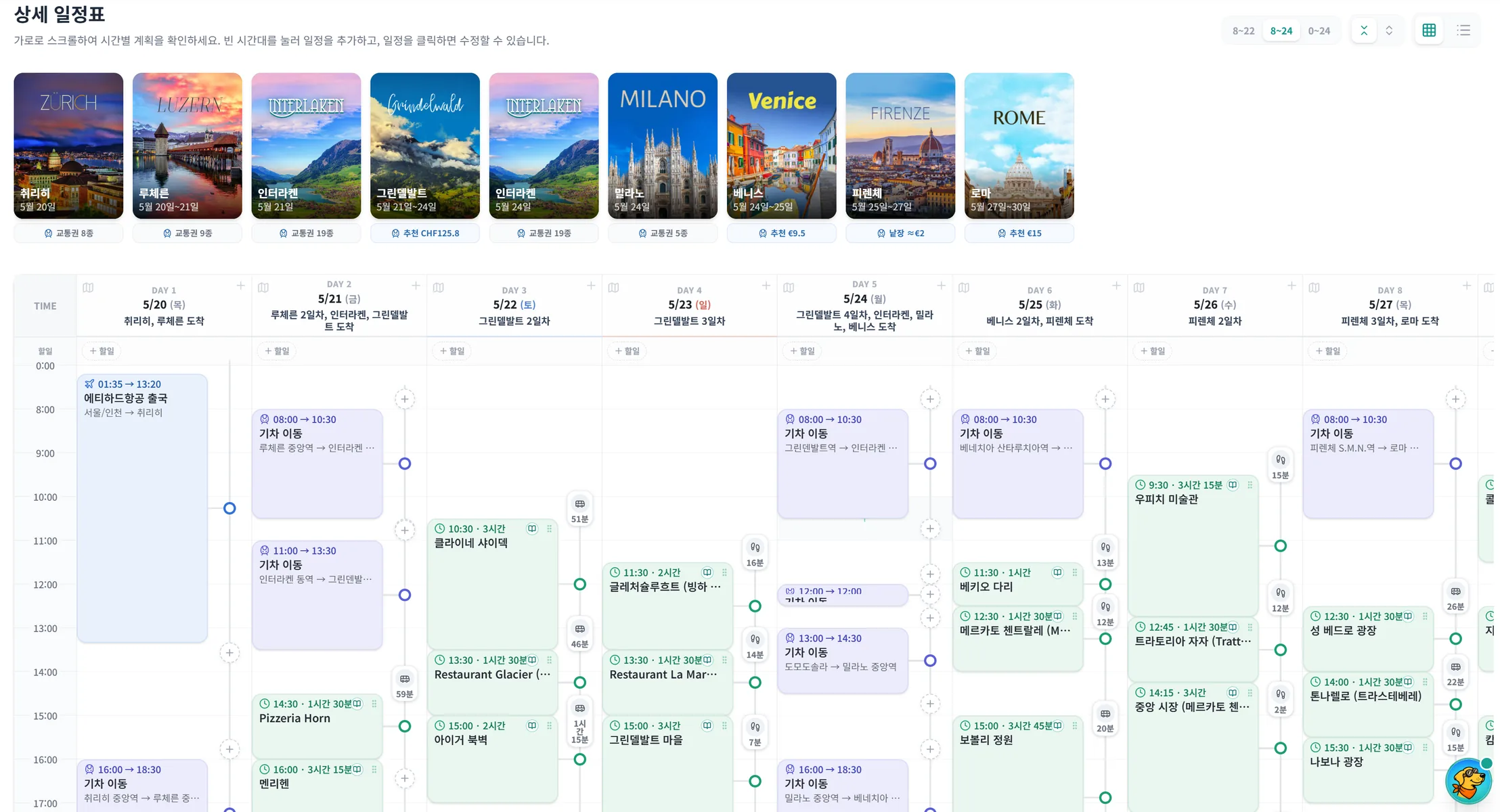1500x812 pixels.
Task: Open 에티하드항공 출국 flight event
Action: pyautogui.click(x=142, y=508)
